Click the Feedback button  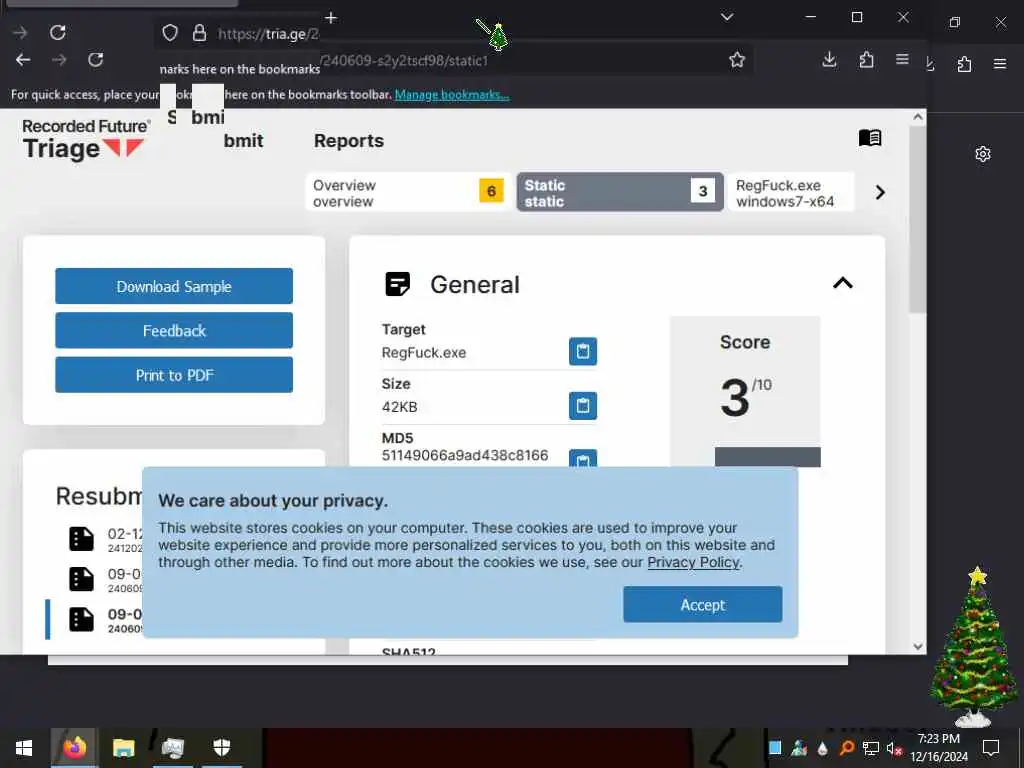174,330
